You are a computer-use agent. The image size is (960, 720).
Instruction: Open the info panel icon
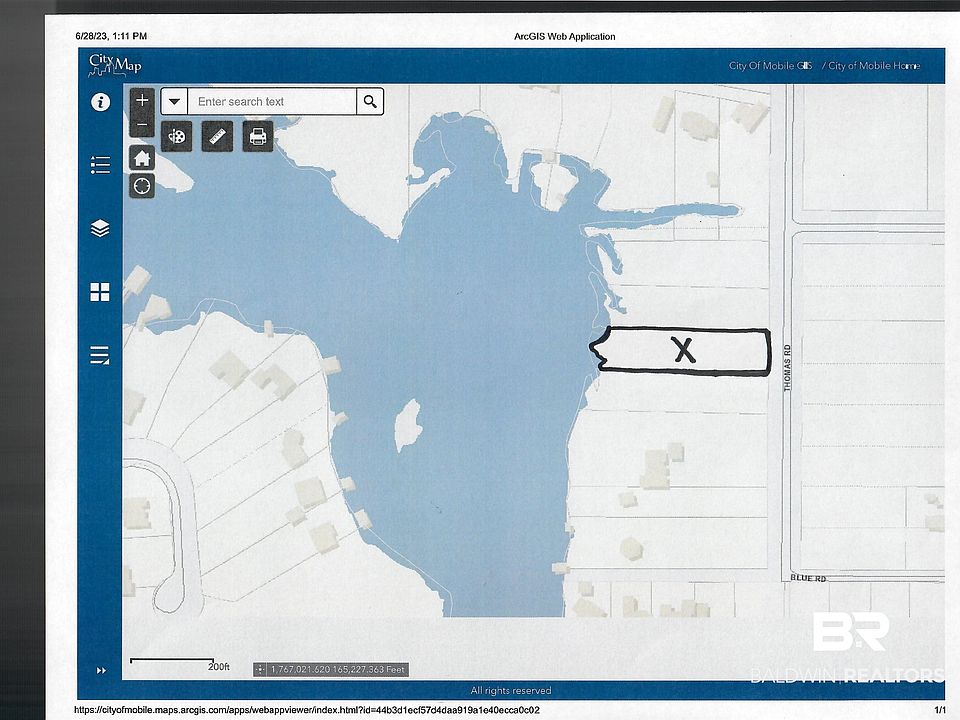pos(100,102)
